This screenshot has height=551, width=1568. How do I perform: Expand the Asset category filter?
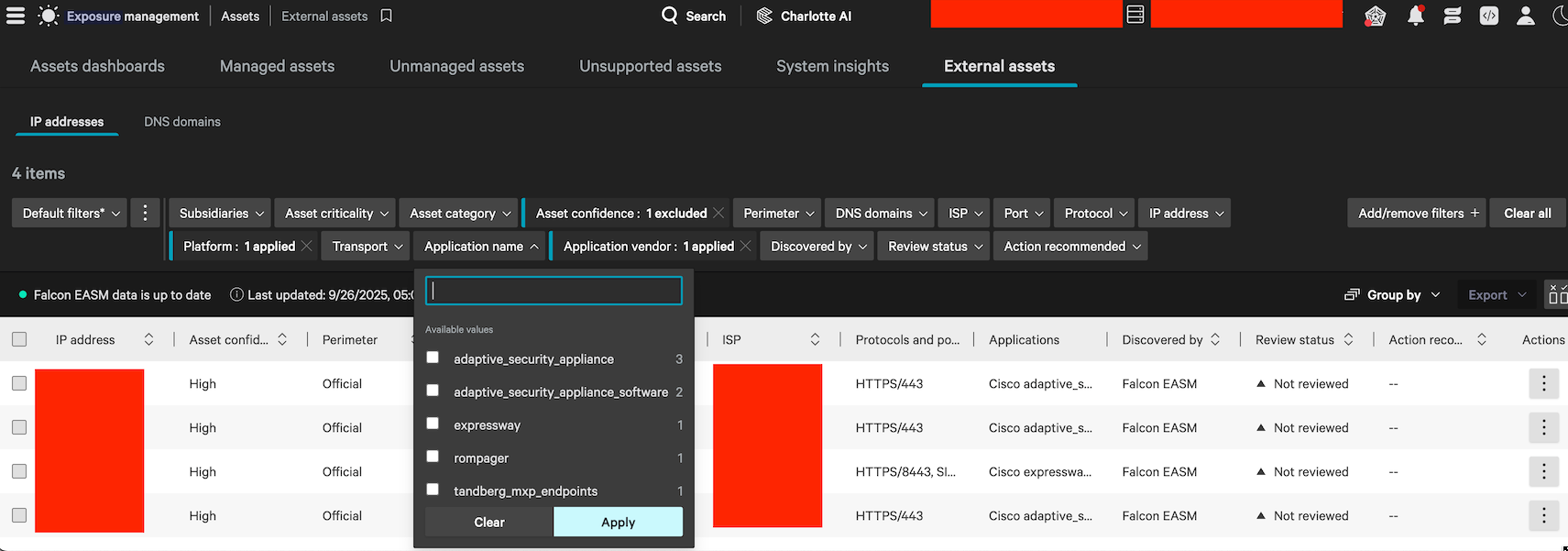tap(459, 213)
